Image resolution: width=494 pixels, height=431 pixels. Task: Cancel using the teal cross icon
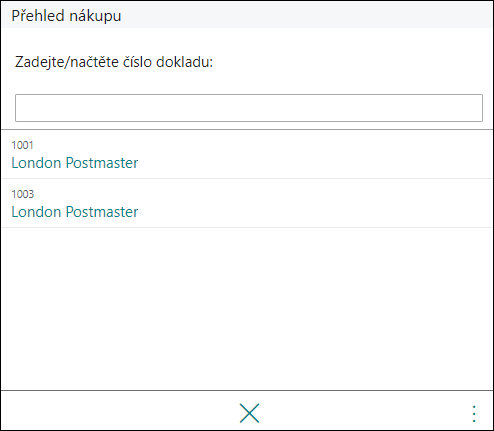pyautogui.click(x=249, y=413)
